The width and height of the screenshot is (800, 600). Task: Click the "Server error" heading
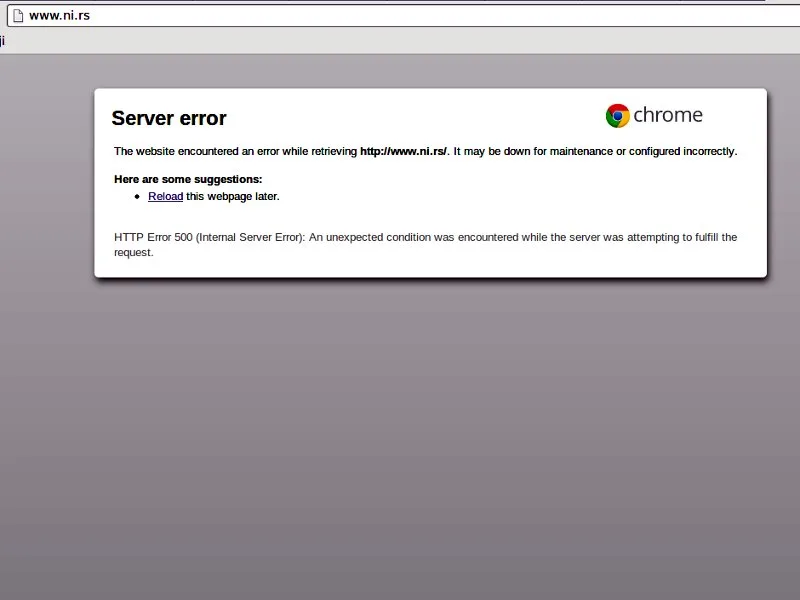[169, 118]
